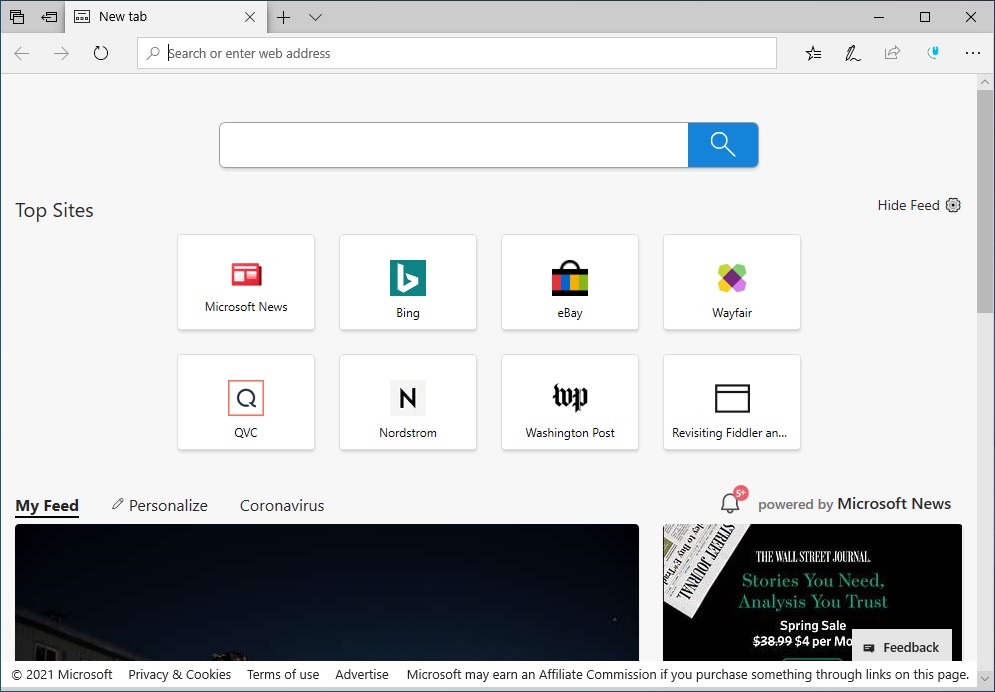Open a new tab with plus icon
The image size is (995, 692).
click(284, 17)
